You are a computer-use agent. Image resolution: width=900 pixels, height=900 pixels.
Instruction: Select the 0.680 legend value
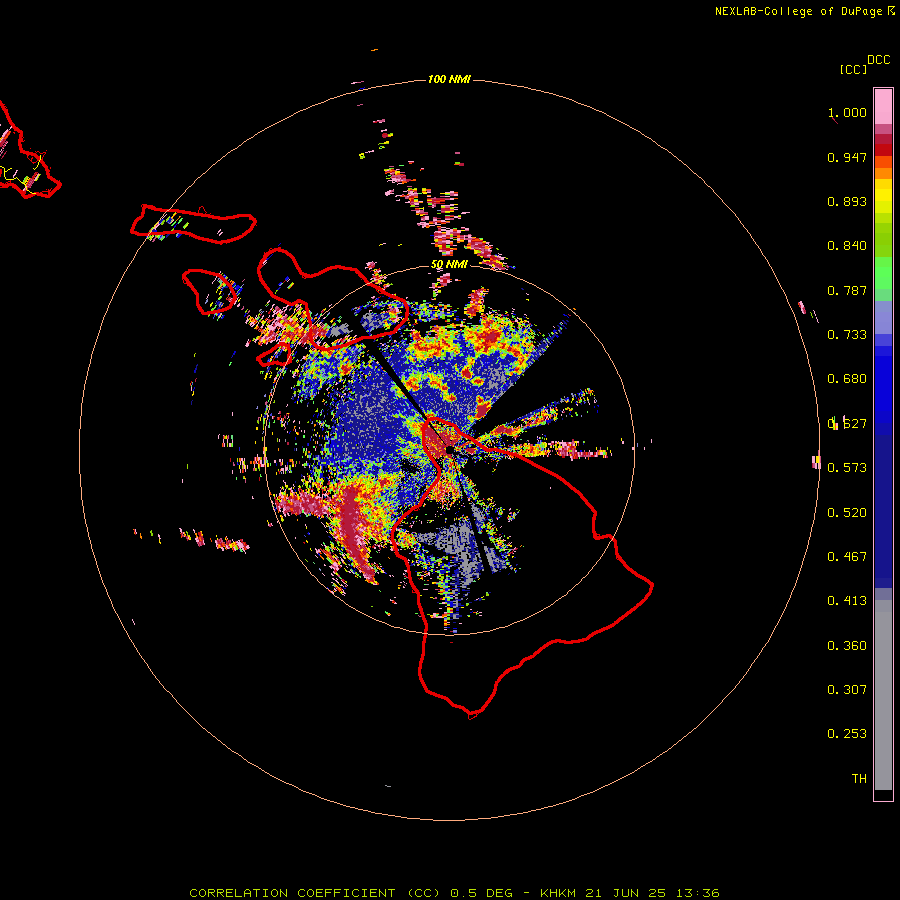(847, 379)
